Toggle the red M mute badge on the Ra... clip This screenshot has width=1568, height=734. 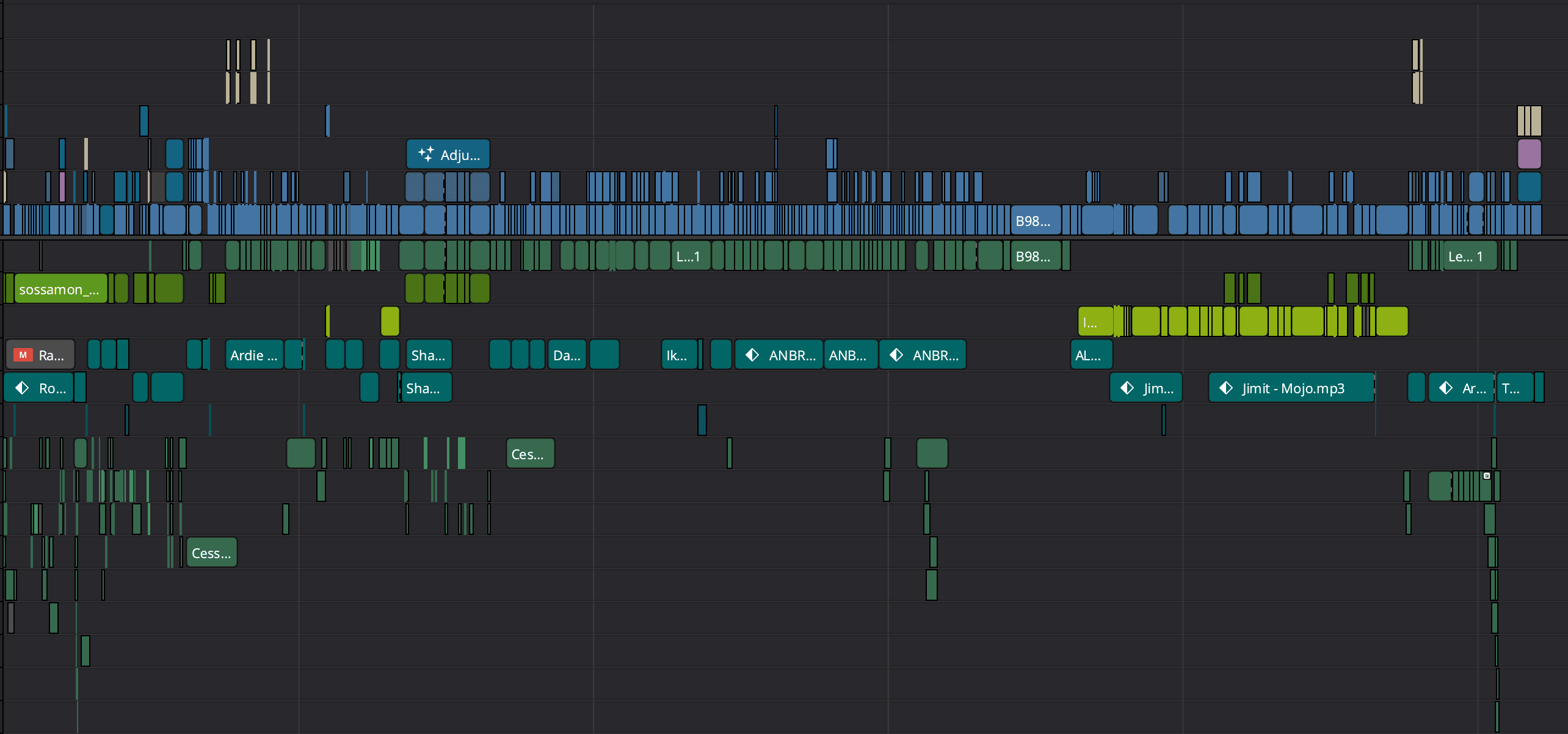point(23,355)
